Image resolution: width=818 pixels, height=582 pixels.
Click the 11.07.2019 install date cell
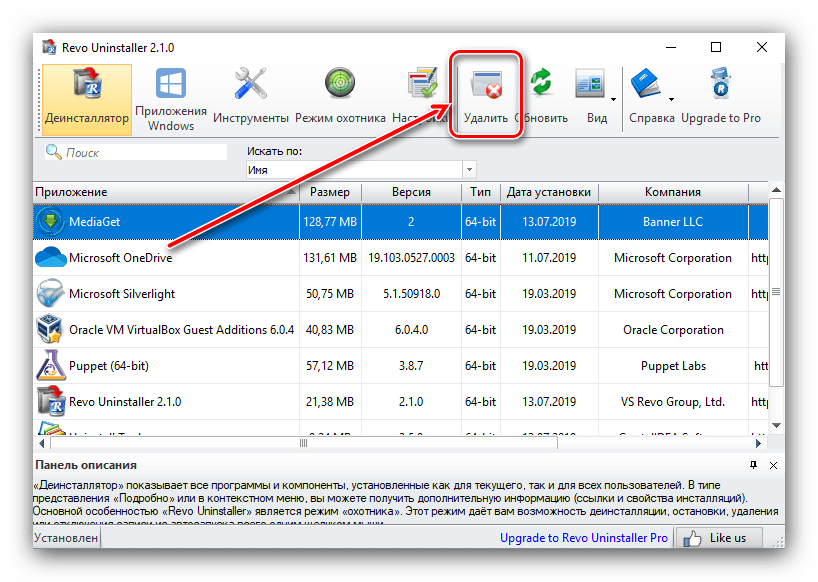549,258
